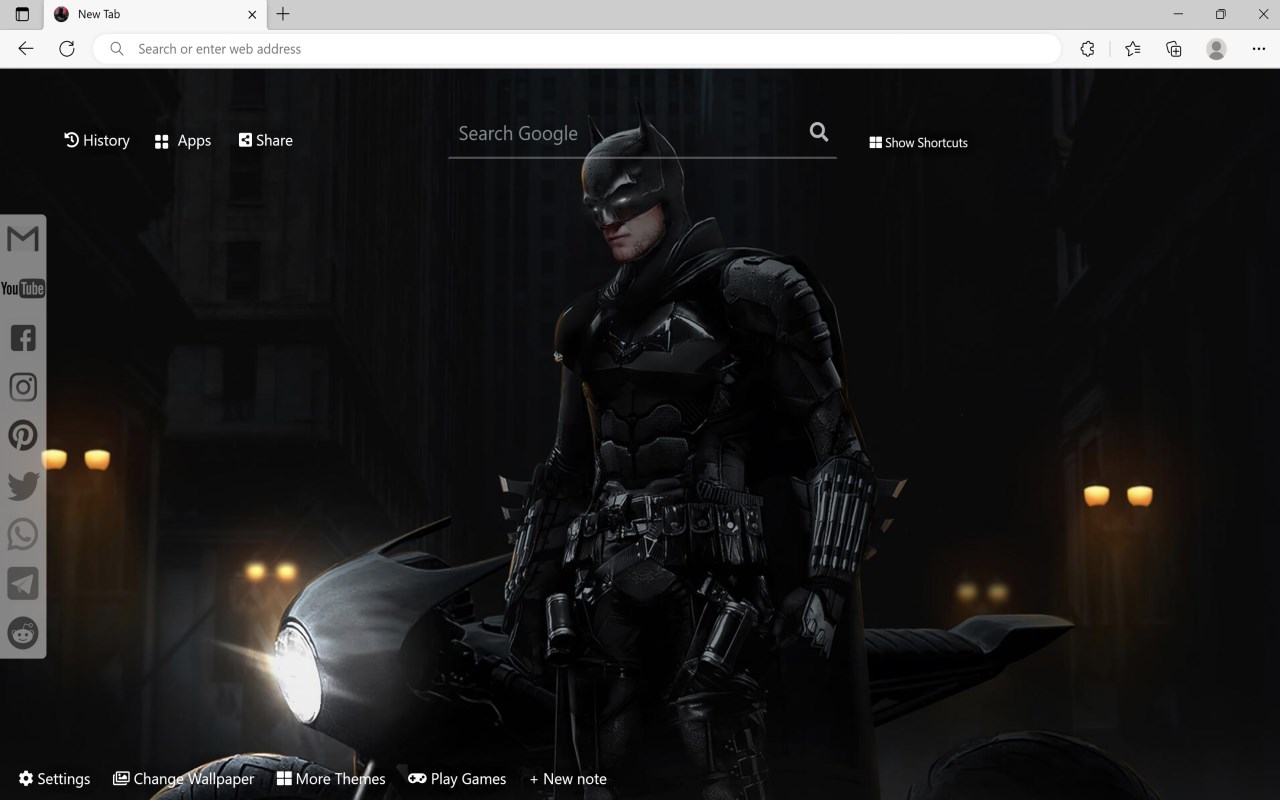Show Shortcuts on the page
This screenshot has width=1280, height=800.
coord(919,143)
